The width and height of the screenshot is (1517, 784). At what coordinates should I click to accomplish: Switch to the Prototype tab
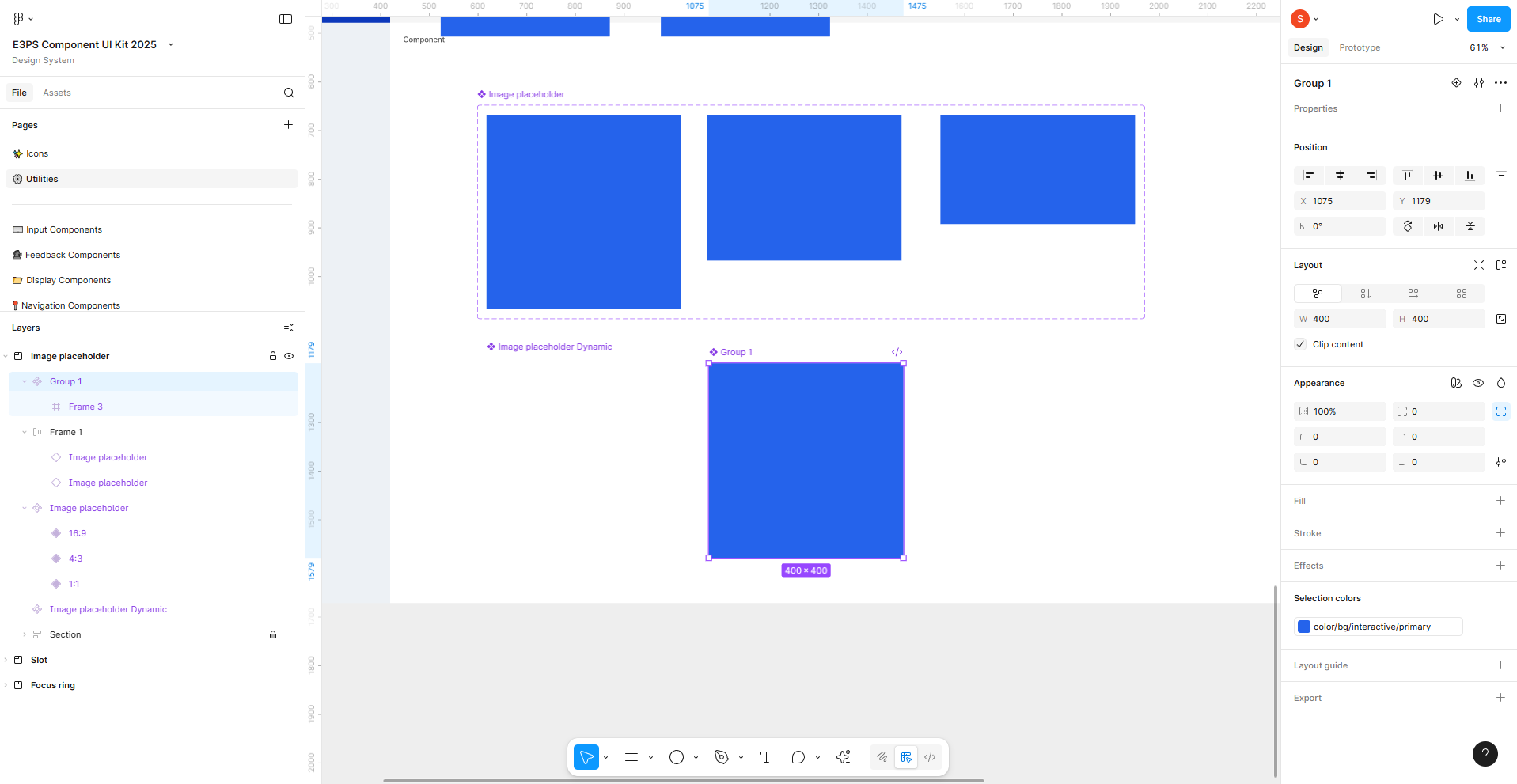pos(1360,47)
